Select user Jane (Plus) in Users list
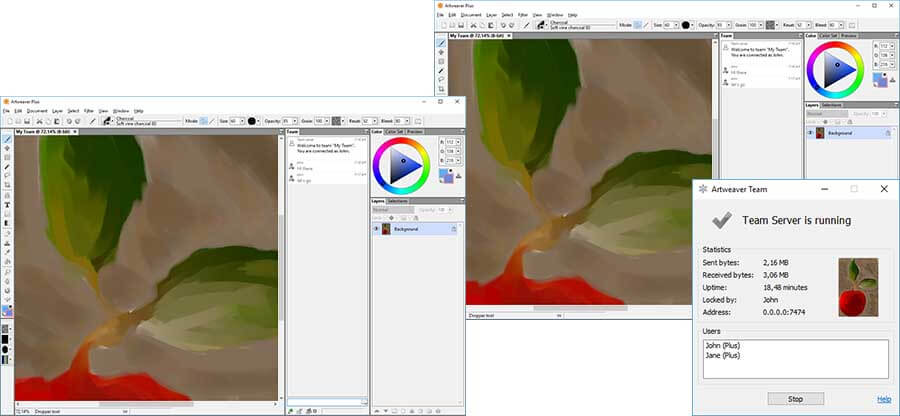Screen dimensions: 900x416 [x=720, y=355]
